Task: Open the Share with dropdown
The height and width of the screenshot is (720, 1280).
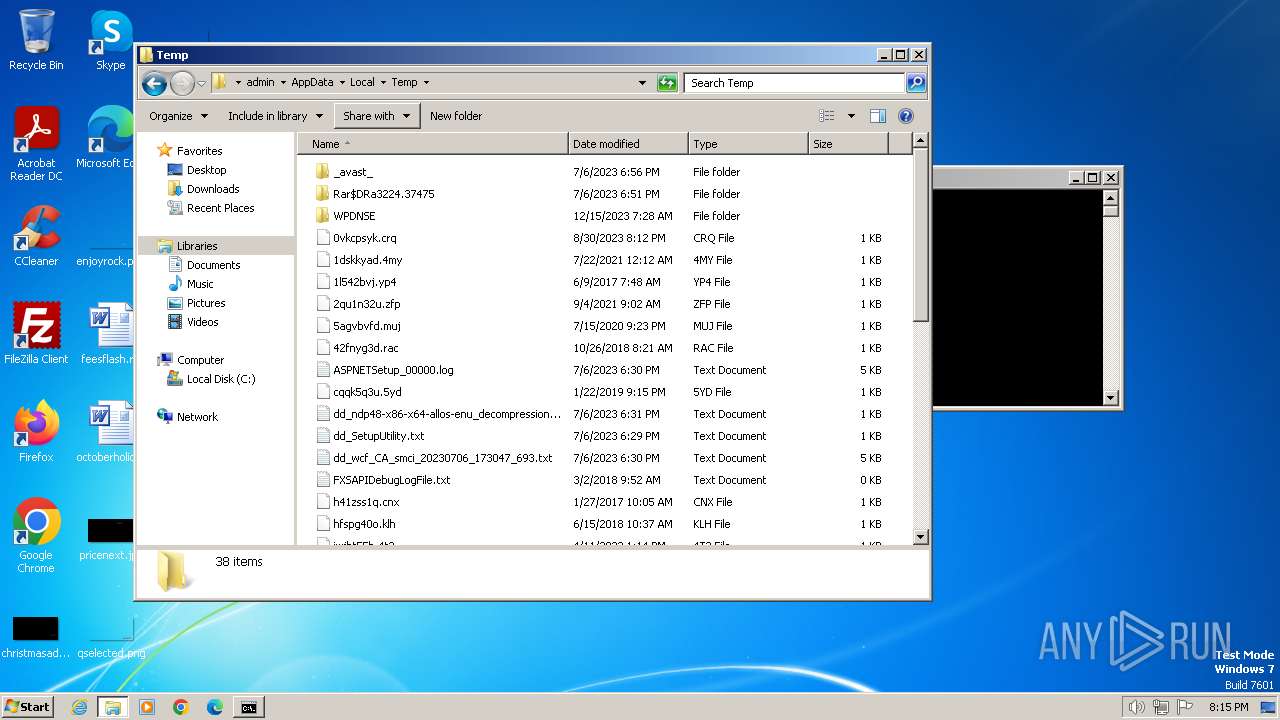Action: click(377, 116)
